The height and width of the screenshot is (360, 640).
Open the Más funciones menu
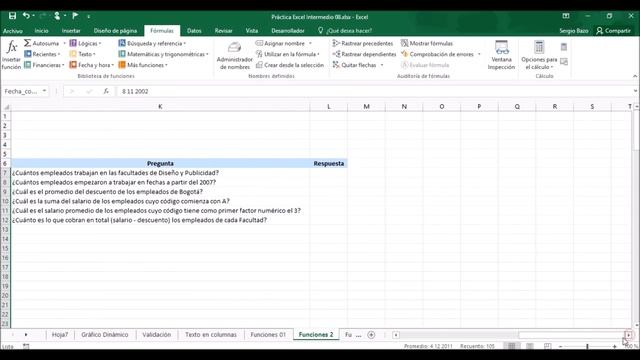[143, 65]
